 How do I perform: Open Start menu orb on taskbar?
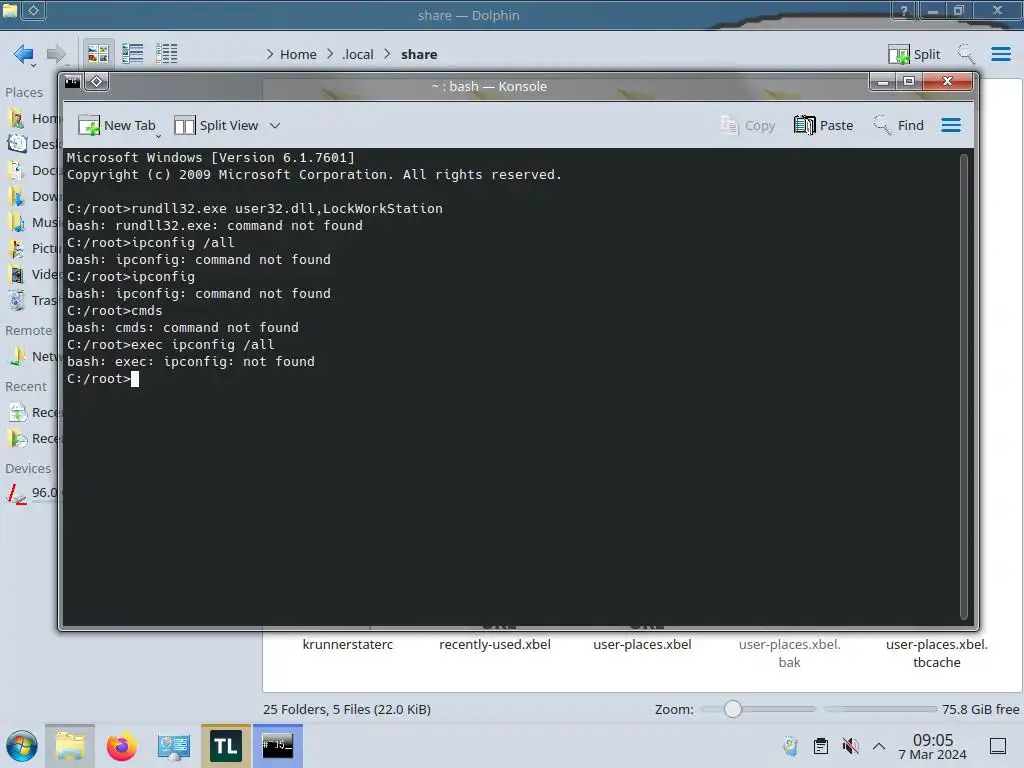point(22,746)
